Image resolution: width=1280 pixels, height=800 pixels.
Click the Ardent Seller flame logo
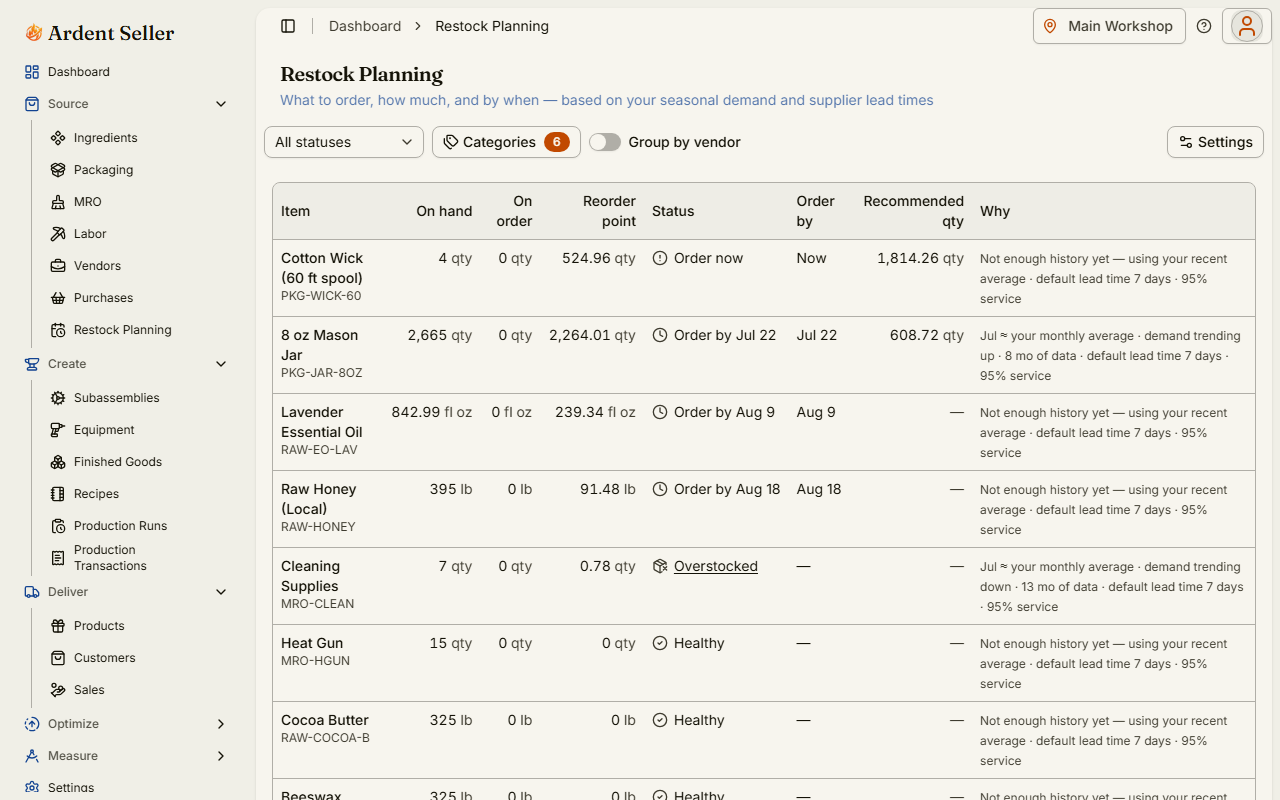tap(34, 33)
